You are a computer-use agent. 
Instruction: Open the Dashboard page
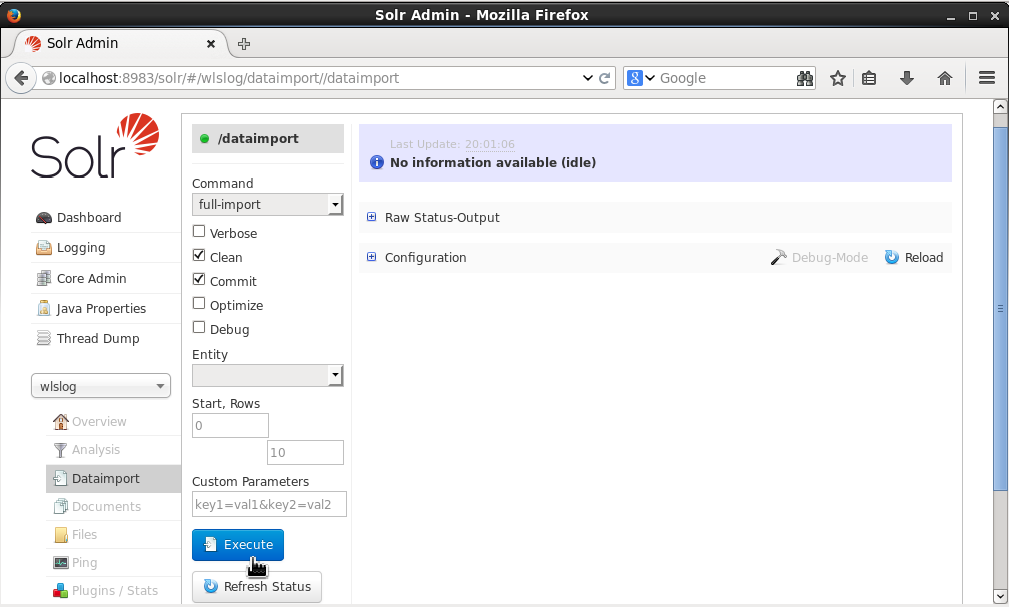[89, 218]
